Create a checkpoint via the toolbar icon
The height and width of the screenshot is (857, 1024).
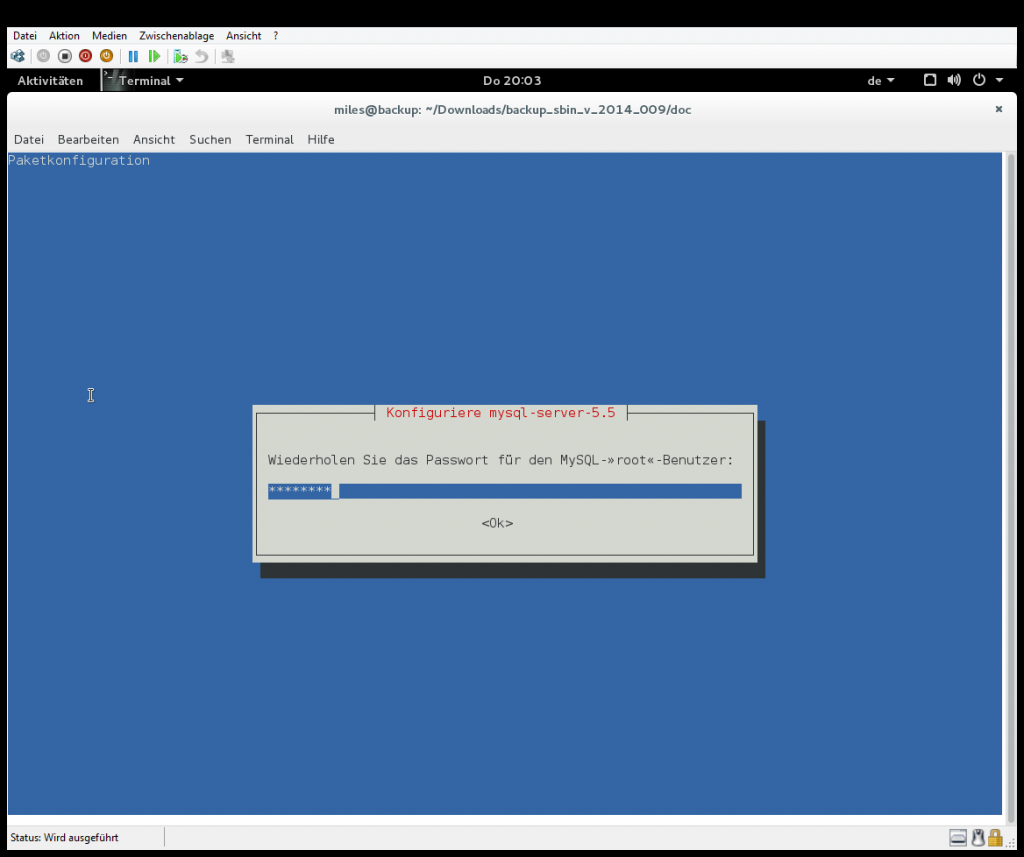[x=180, y=56]
